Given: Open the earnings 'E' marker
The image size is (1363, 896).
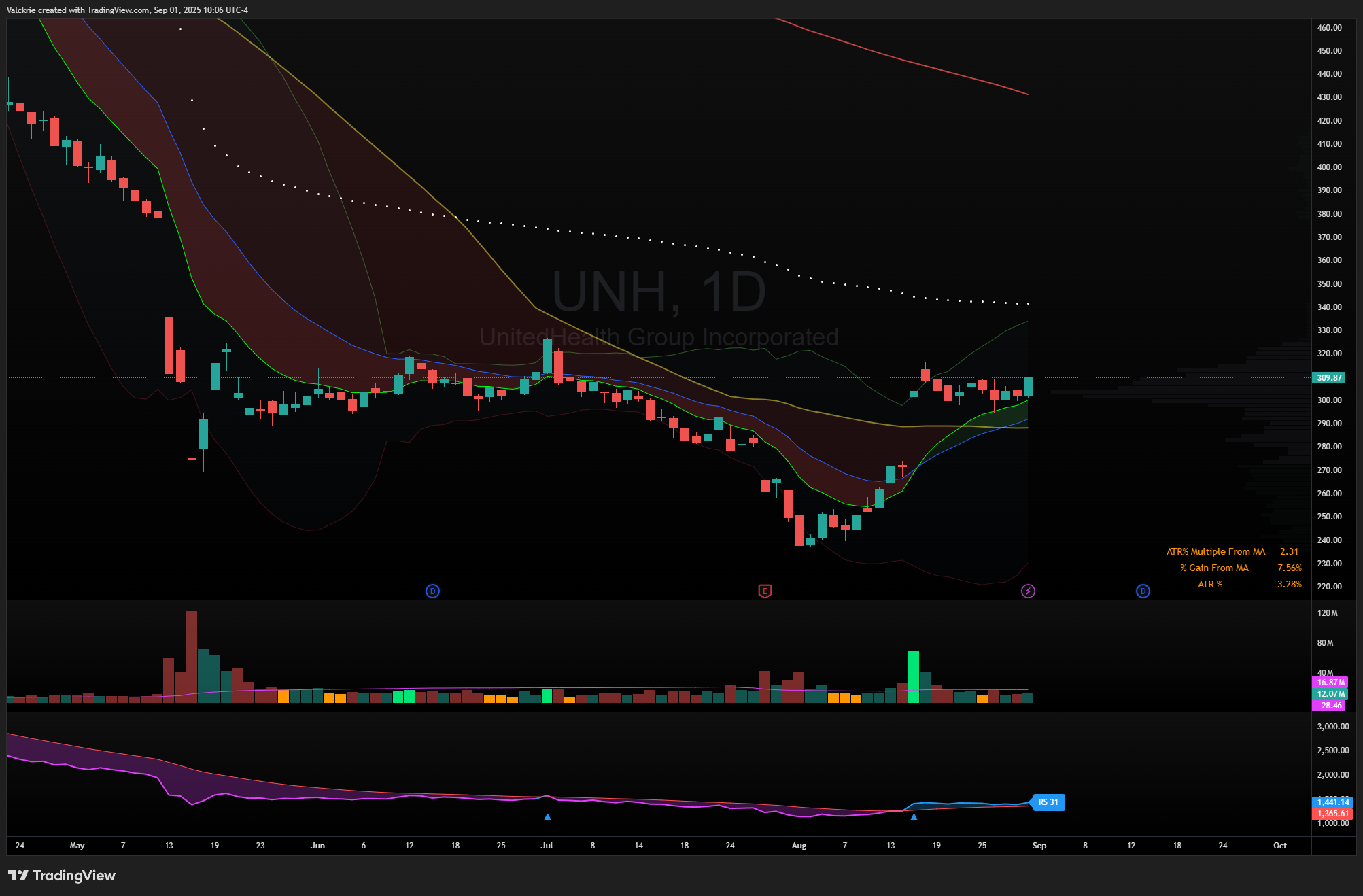Looking at the screenshot, I should pos(765,591).
